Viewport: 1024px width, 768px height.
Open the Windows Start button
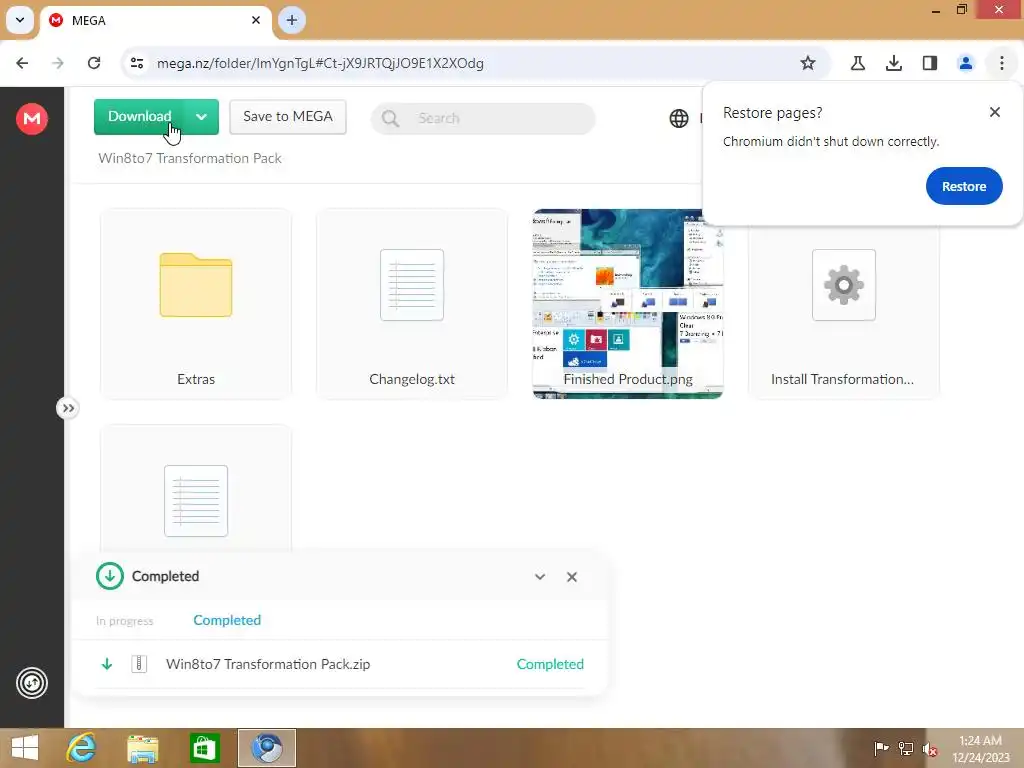(x=25, y=748)
